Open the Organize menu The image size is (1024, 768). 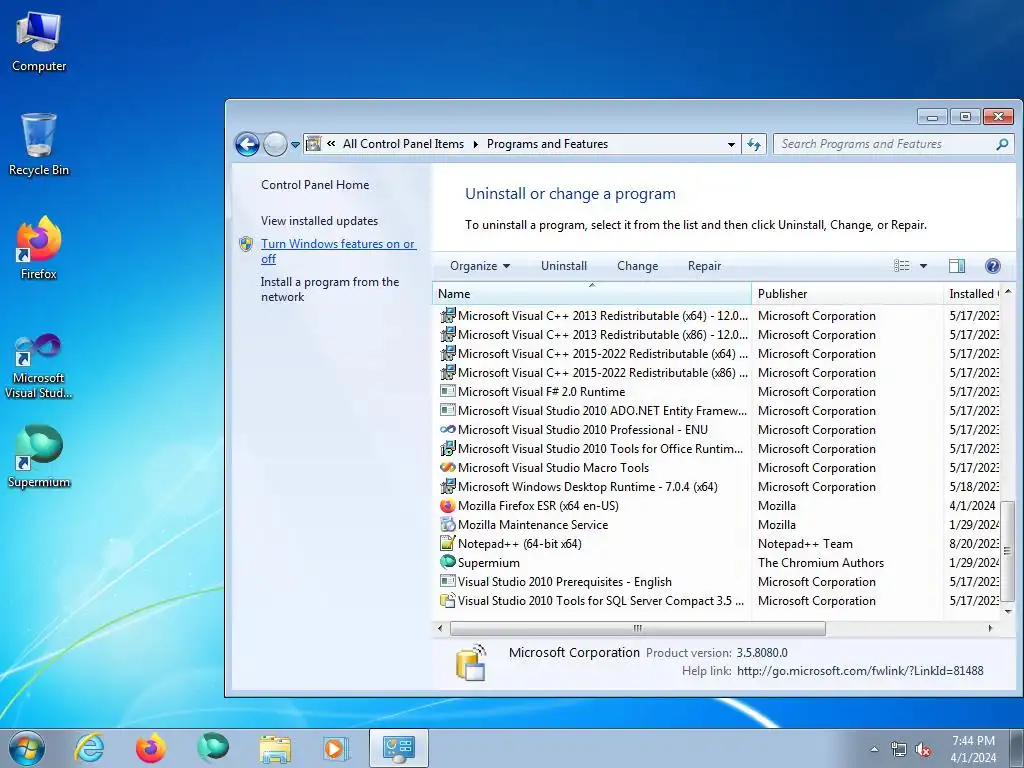480,266
